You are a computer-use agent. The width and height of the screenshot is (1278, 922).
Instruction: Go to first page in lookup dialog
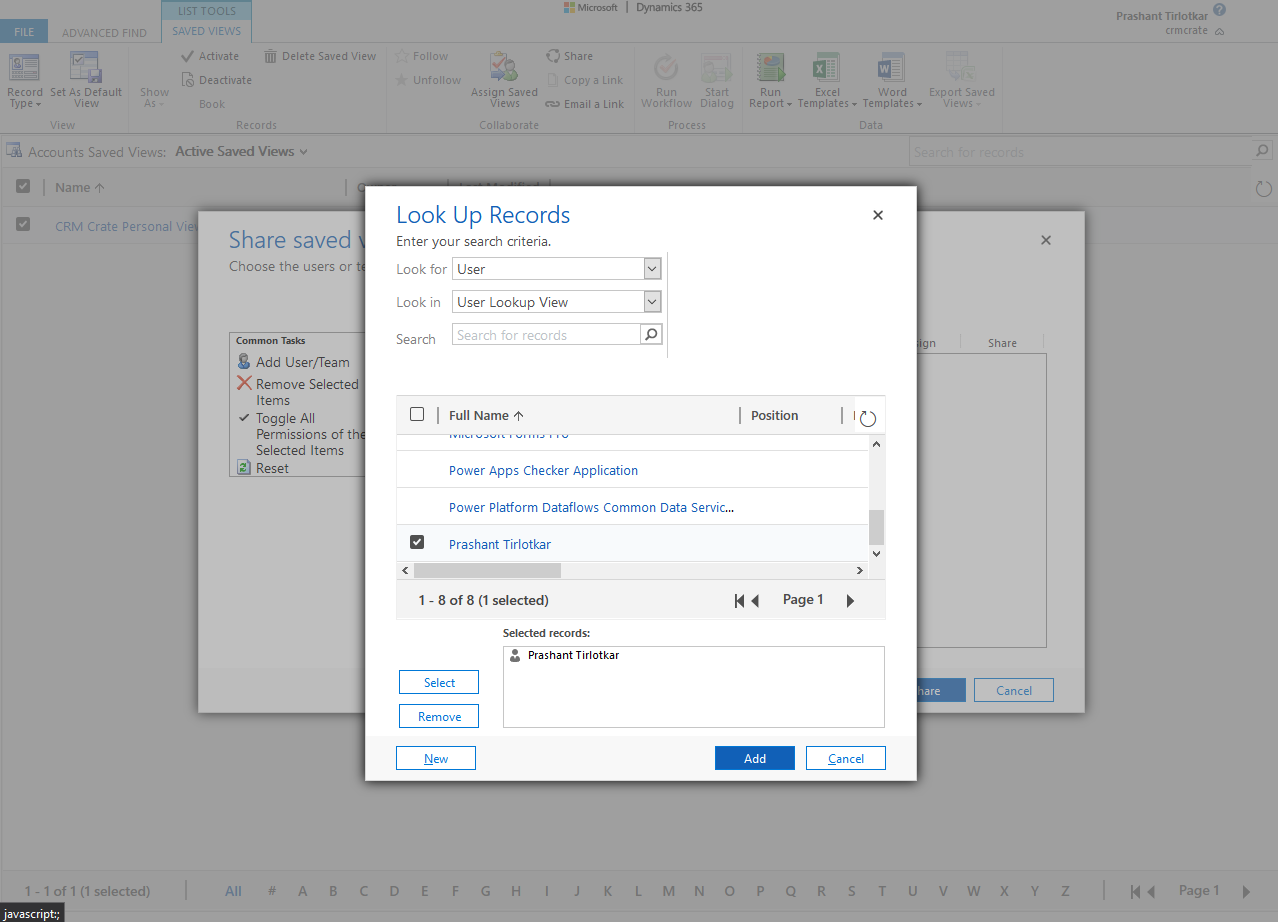(x=739, y=601)
